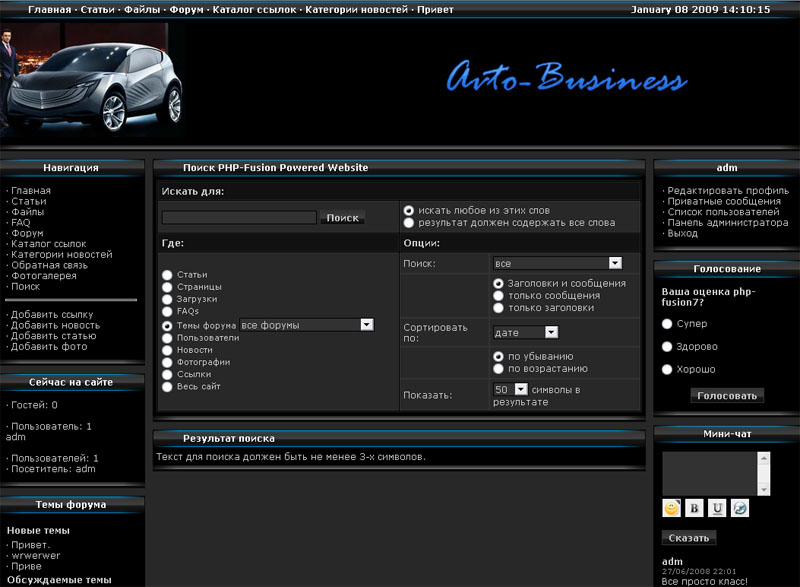Open the characters count dropdown showing 50
This screenshot has width=800, height=587.
pos(510,390)
